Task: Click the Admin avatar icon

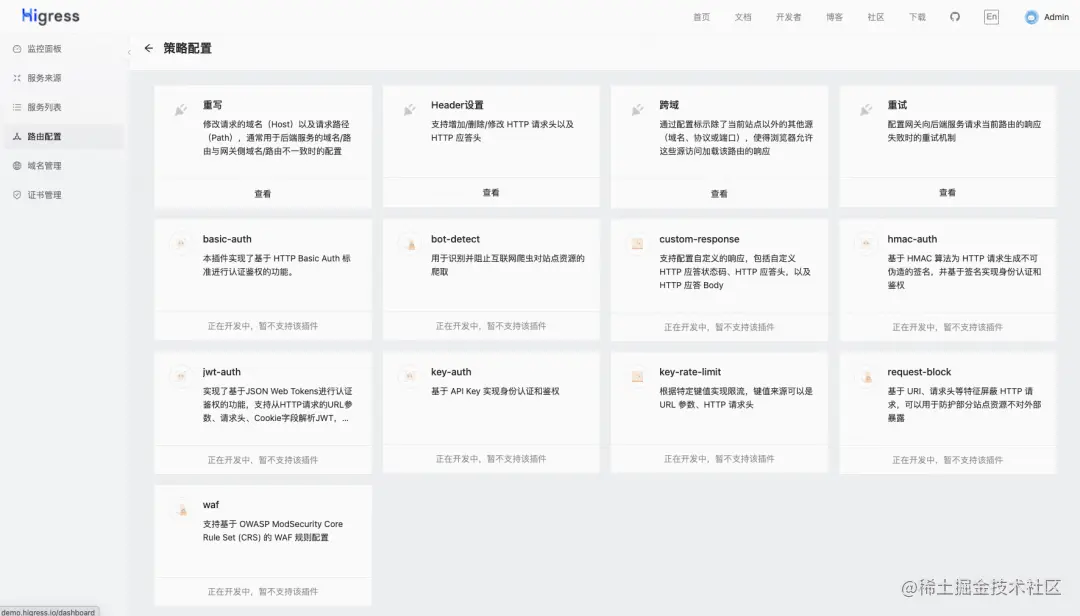Action: tap(1031, 17)
